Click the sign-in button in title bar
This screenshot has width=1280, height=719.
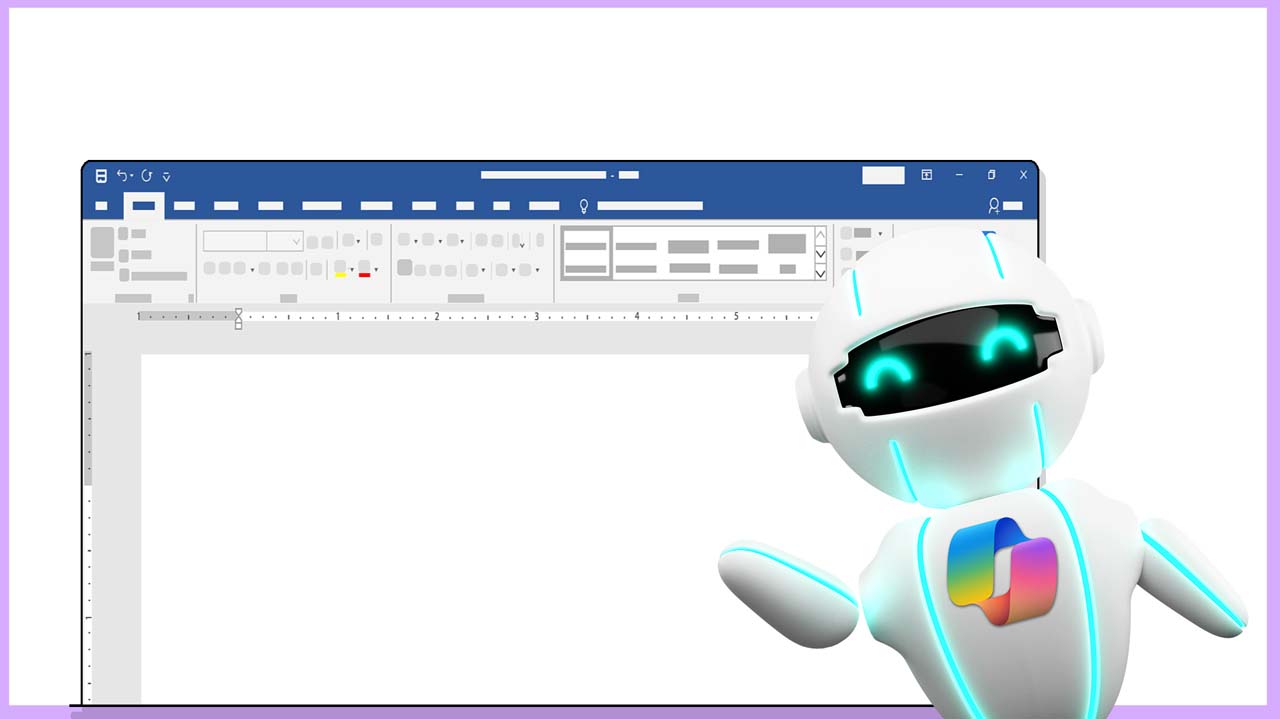[883, 176]
